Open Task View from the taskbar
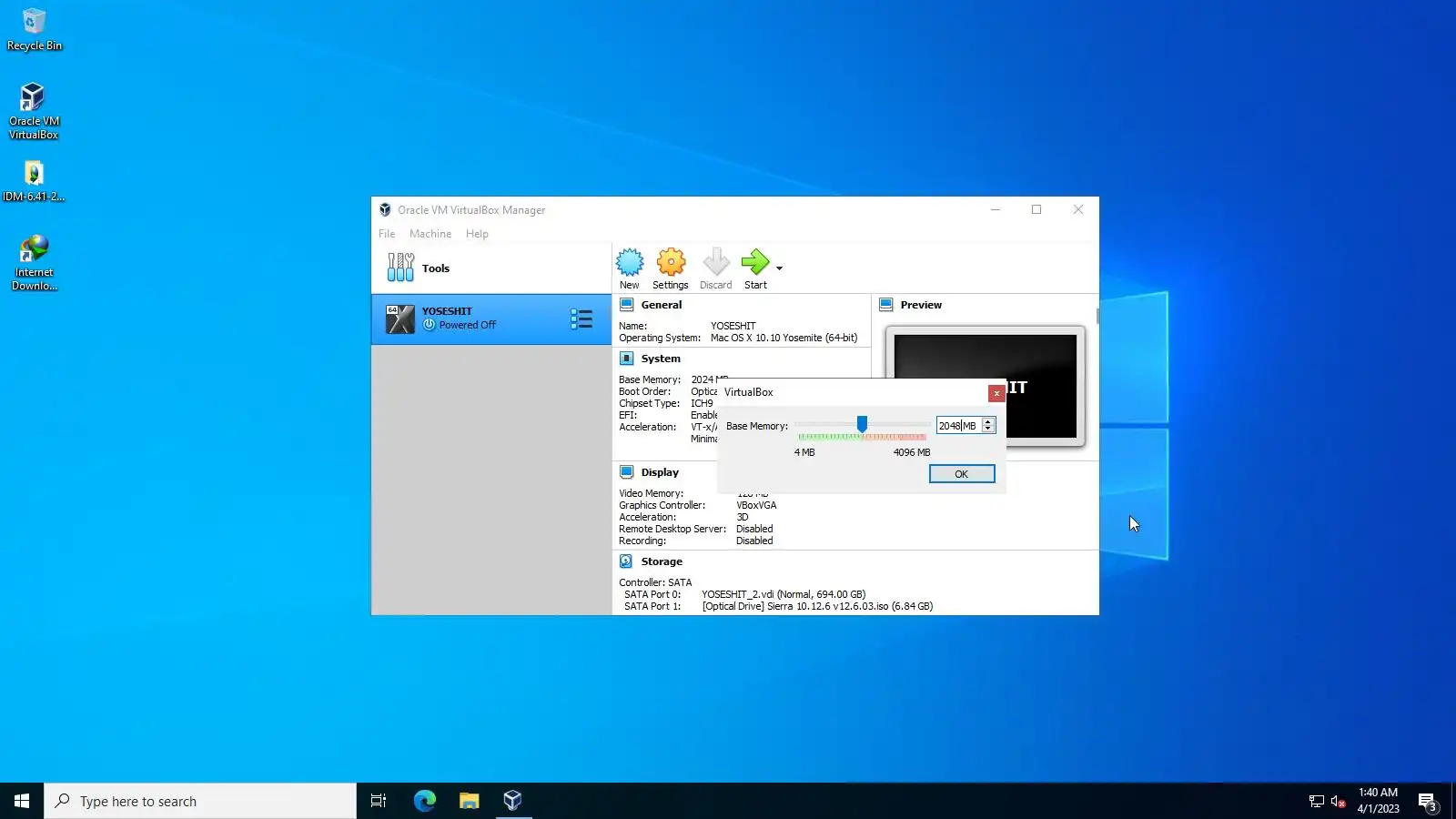 coord(379,801)
